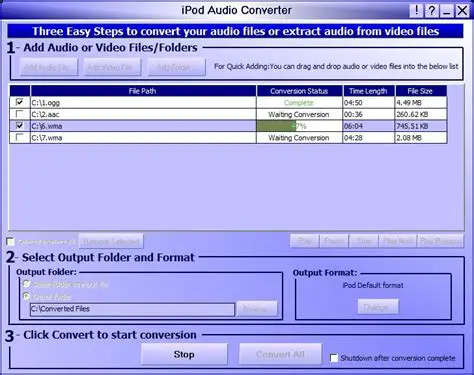This screenshot has height=375, width=474.
Task: Click the 04:28 time length cell
Action: tap(368, 138)
